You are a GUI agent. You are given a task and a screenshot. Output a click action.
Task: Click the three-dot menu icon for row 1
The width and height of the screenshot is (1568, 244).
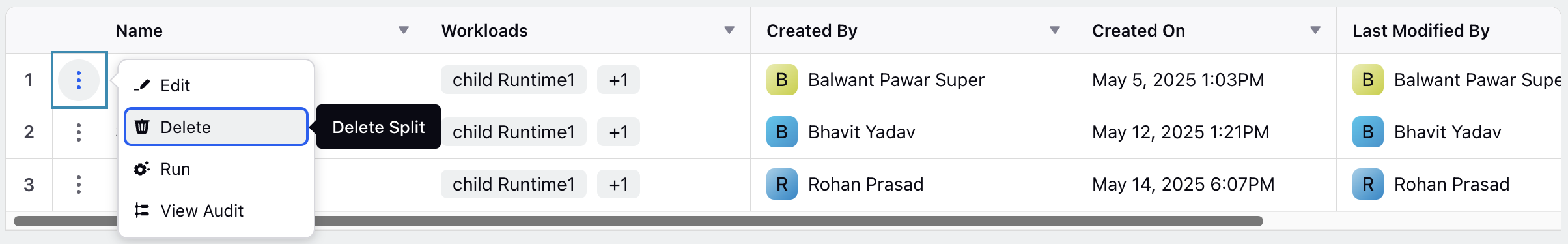click(79, 80)
